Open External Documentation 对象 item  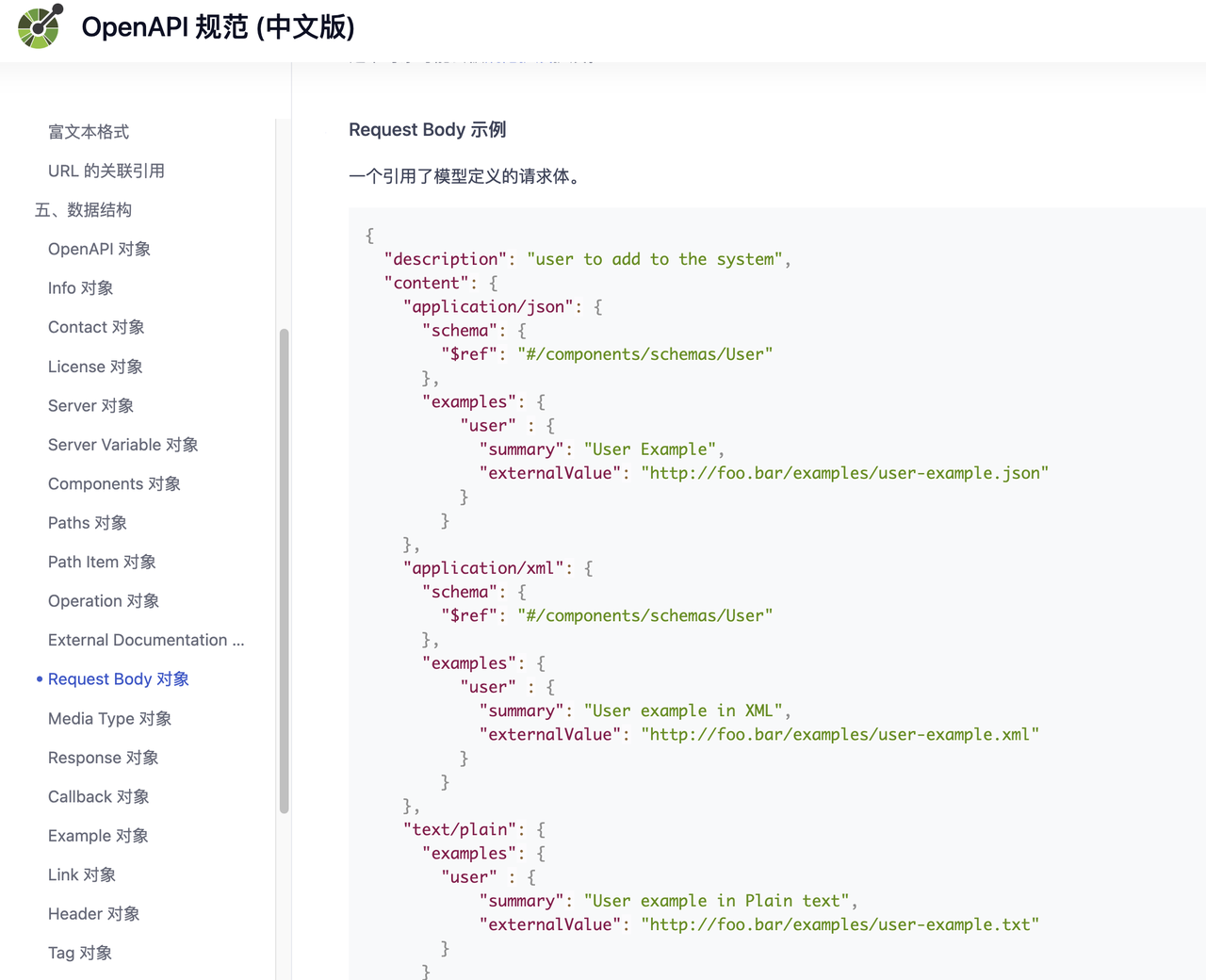pos(146,640)
